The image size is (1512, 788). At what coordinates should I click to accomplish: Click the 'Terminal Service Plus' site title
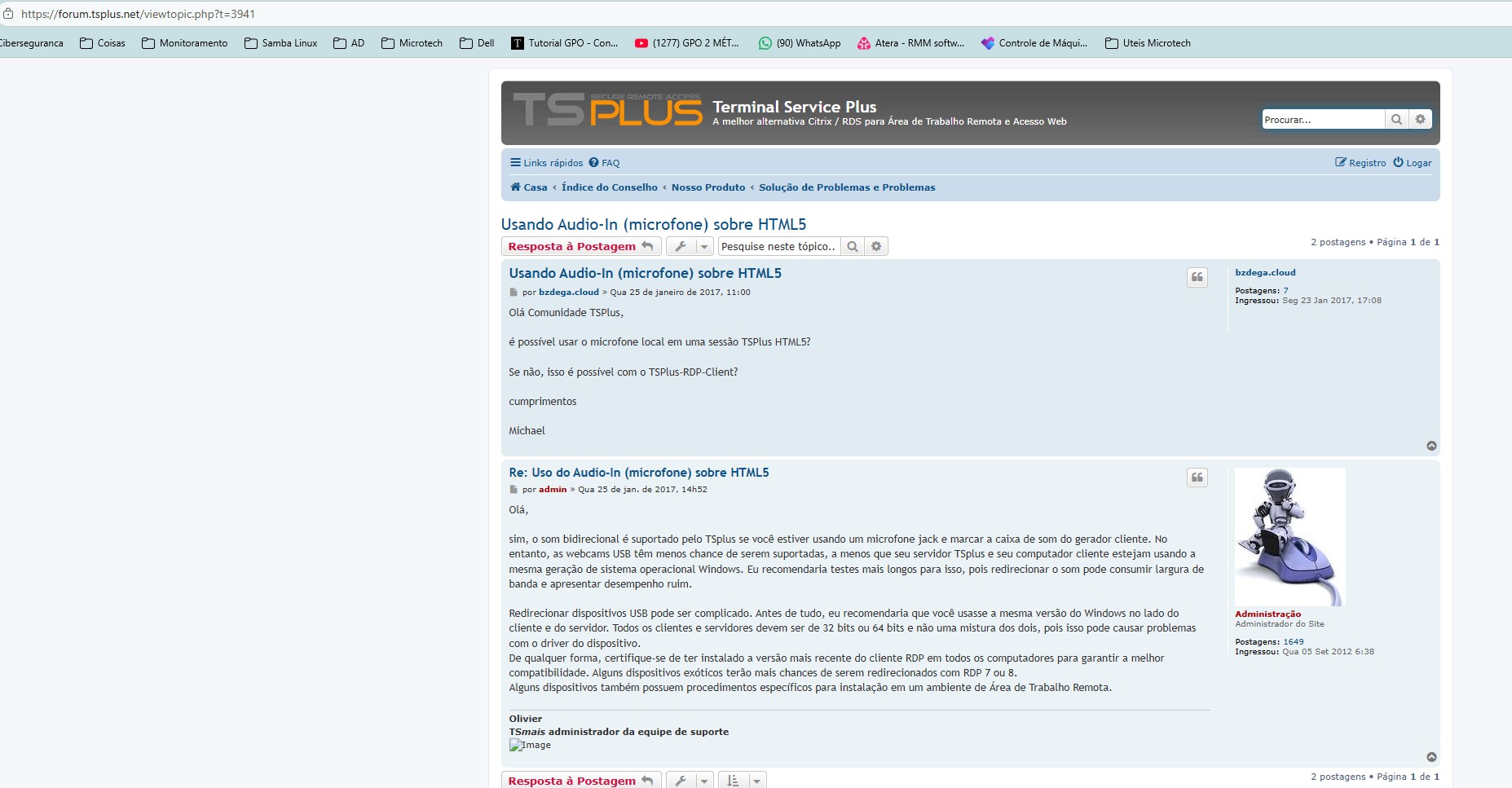click(x=795, y=107)
